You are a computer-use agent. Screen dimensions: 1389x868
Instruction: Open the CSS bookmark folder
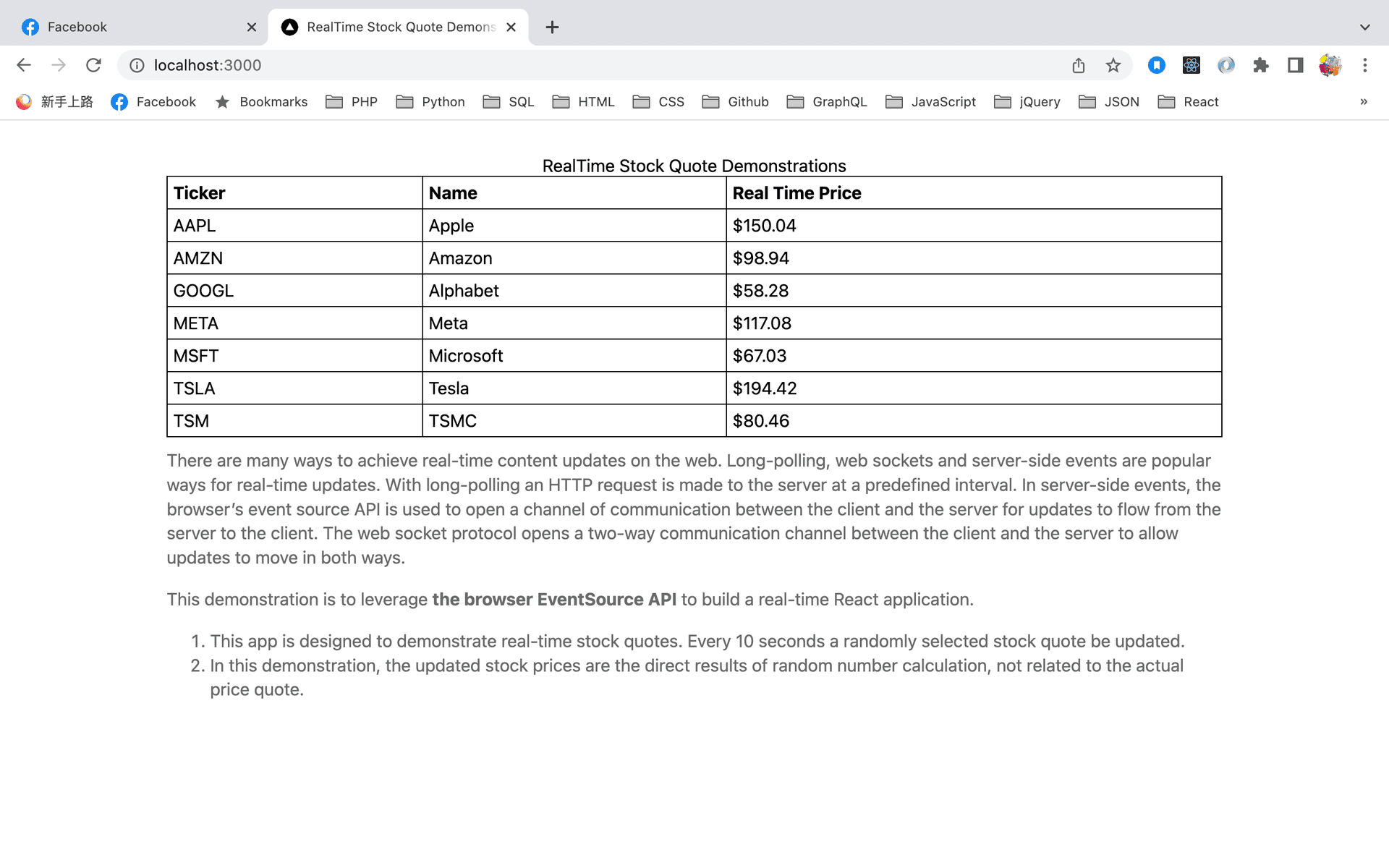point(658,102)
